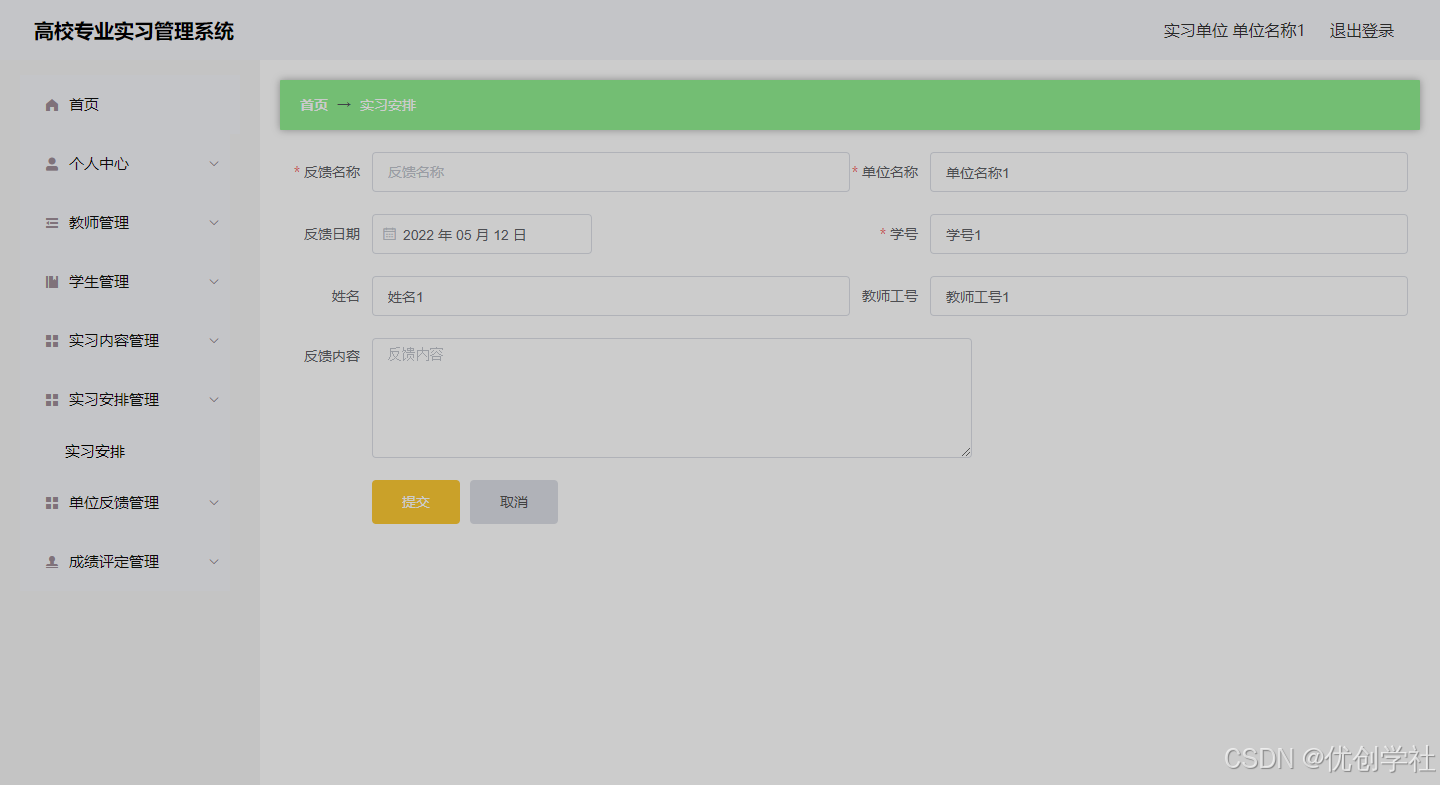Focus the 反馈内容 text area
This screenshot has width=1440, height=785.
tap(672, 398)
